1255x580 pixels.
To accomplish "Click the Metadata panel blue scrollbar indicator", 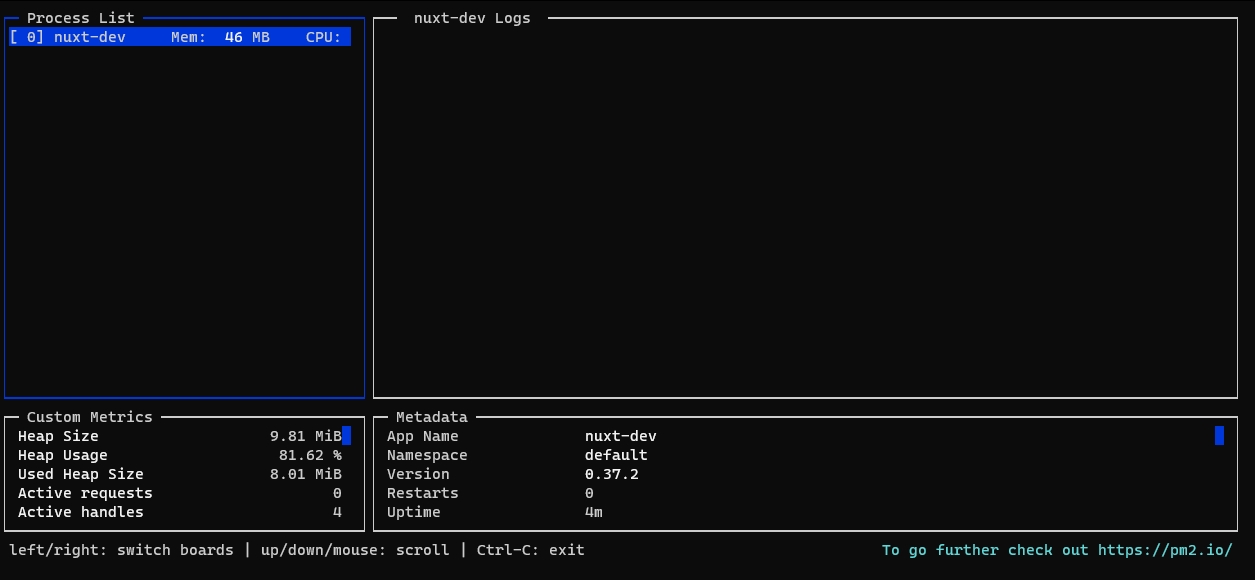I will [x=1219, y=436].
